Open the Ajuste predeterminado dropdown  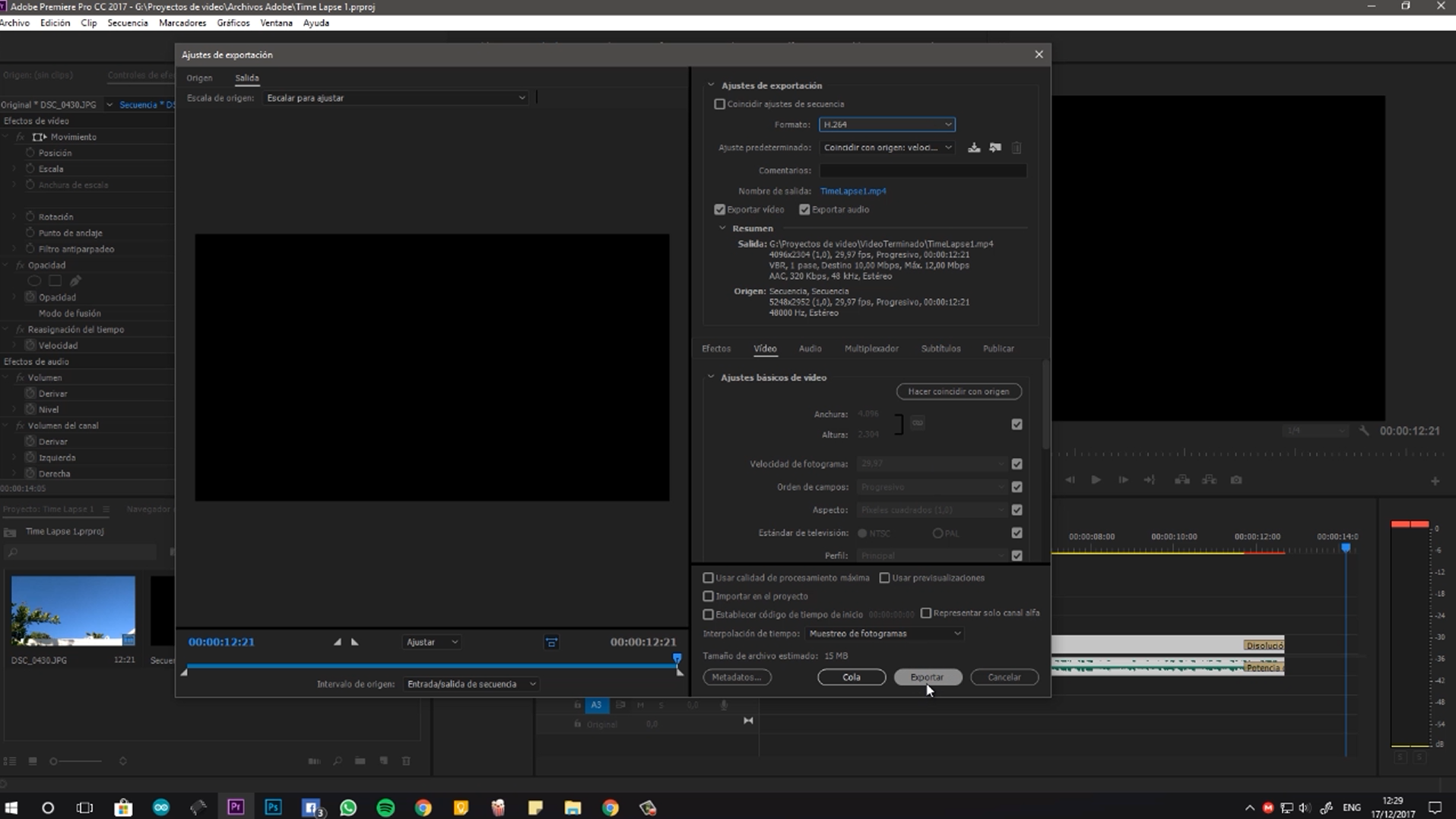[x=887, y=148]
